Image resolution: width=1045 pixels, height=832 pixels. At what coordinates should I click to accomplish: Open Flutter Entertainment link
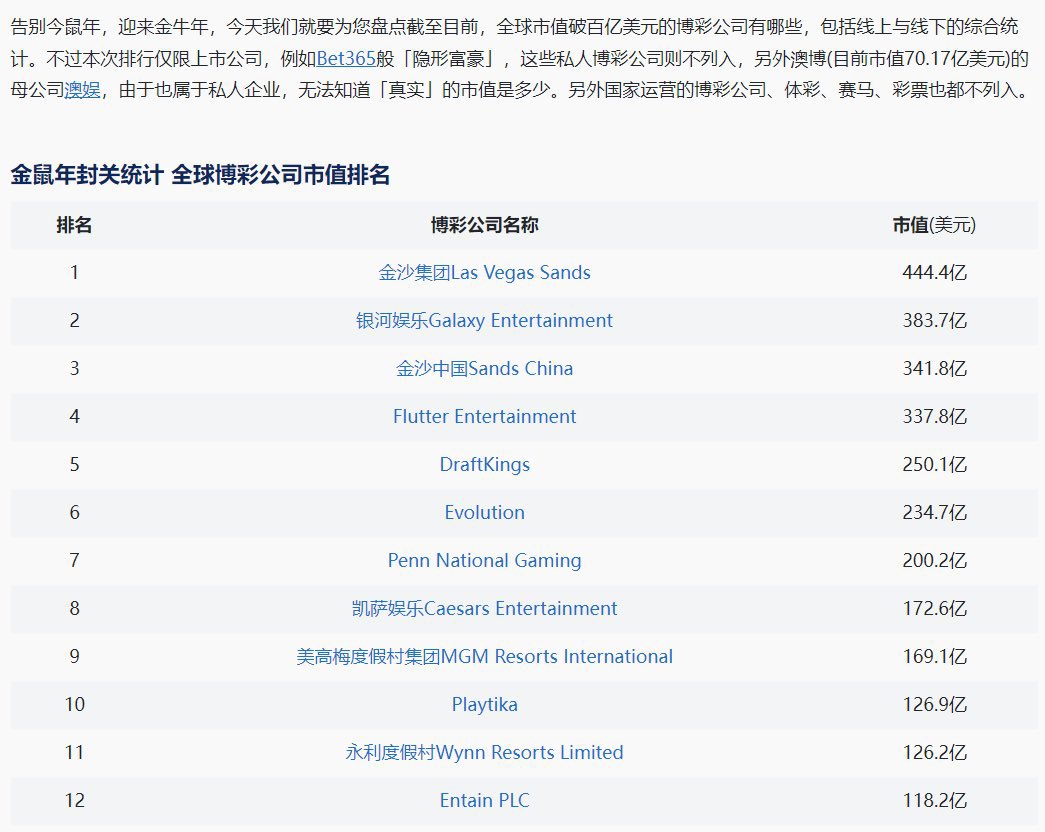pyautogui.click(x=485, y=417)
